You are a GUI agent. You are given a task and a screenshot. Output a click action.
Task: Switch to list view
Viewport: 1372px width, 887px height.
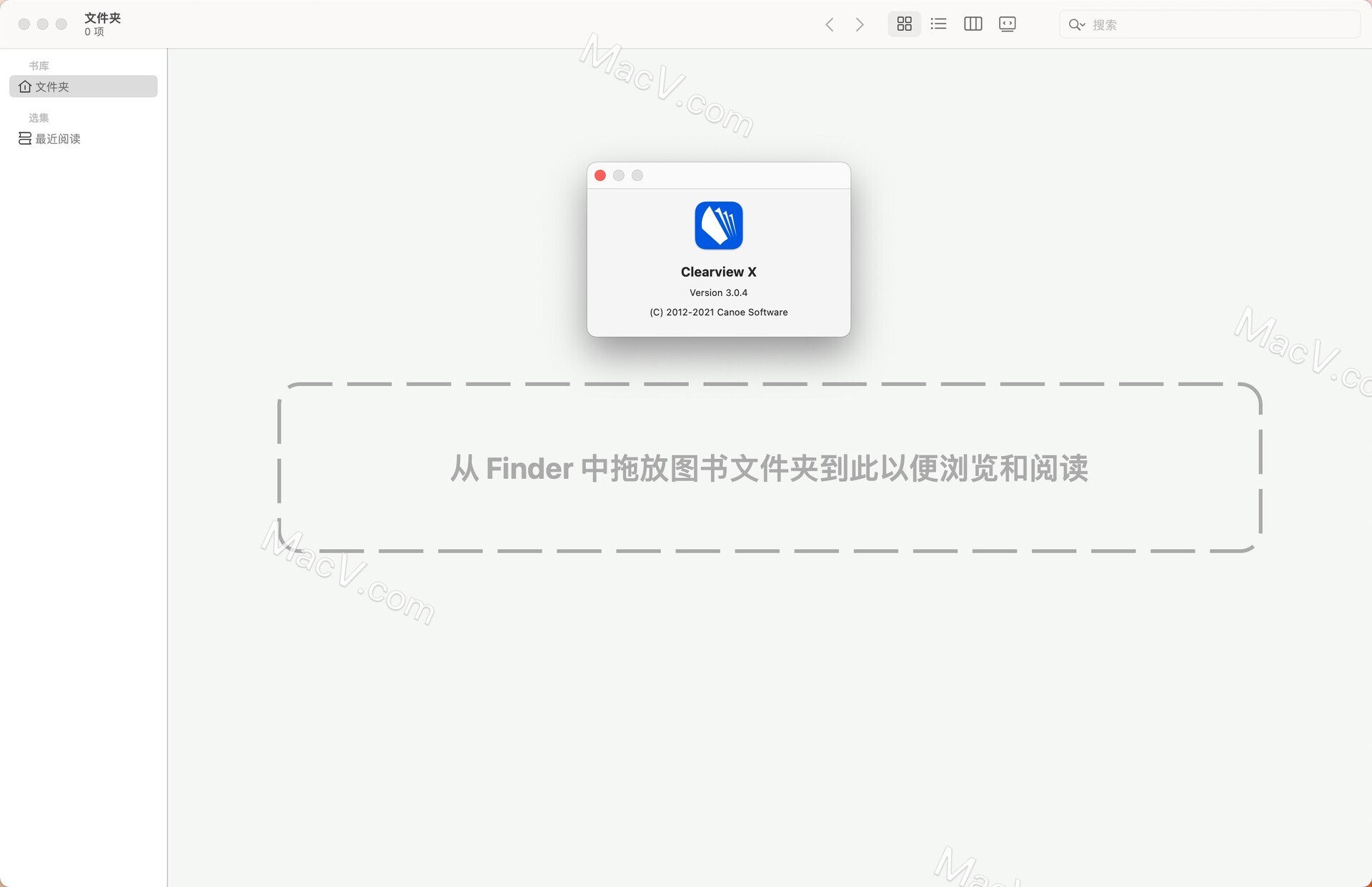click(x=938, y=24)
